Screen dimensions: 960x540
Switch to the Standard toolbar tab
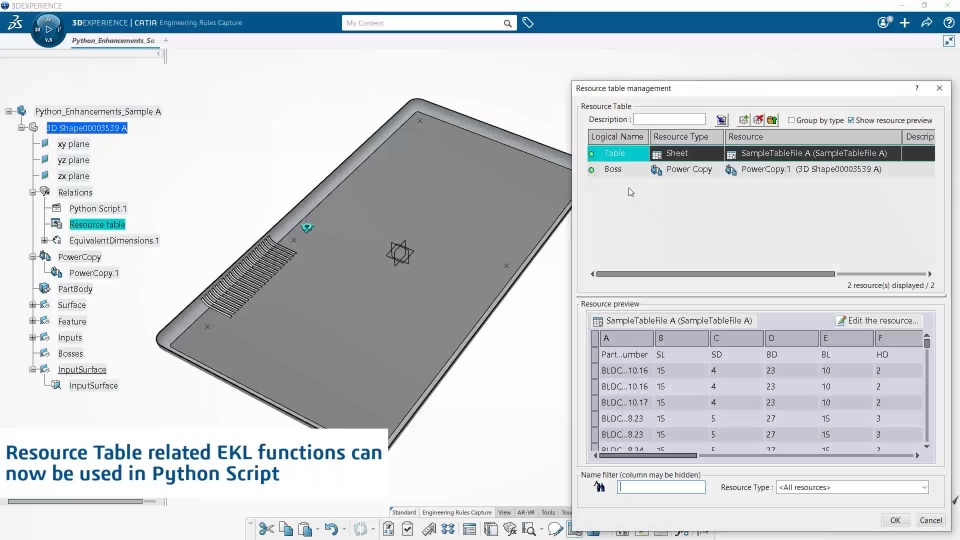pos(403,512)
